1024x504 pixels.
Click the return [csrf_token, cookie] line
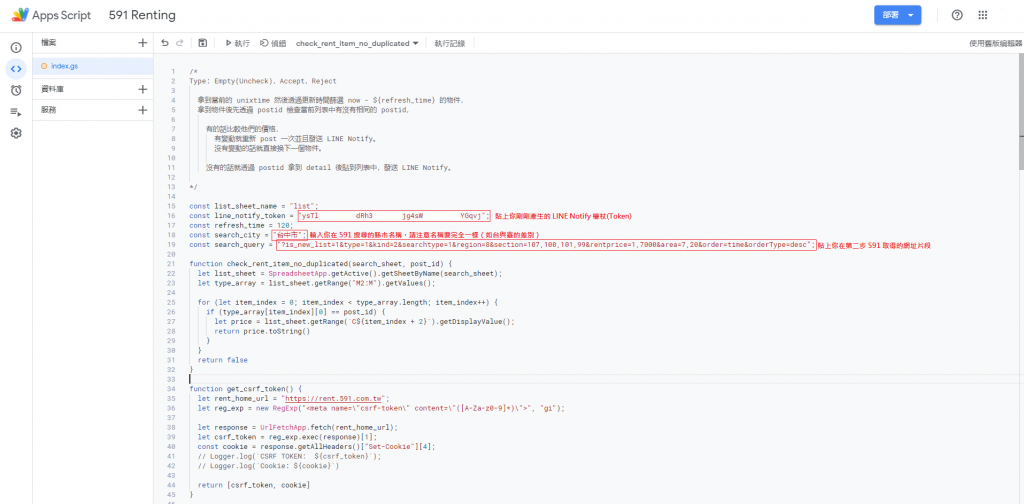254,486
